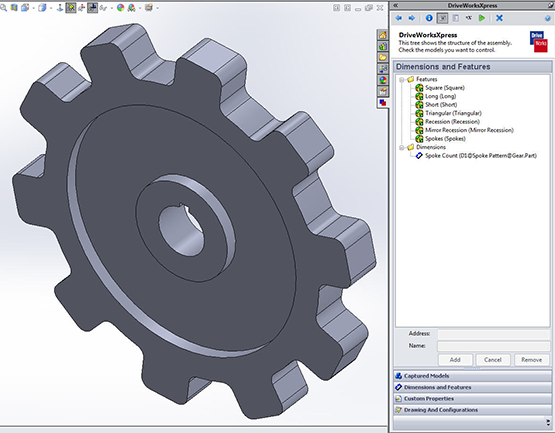Click the Edit Appearance color ball icon
The height and width of the screenshot is (433, 555).
(x=121, y=7)
